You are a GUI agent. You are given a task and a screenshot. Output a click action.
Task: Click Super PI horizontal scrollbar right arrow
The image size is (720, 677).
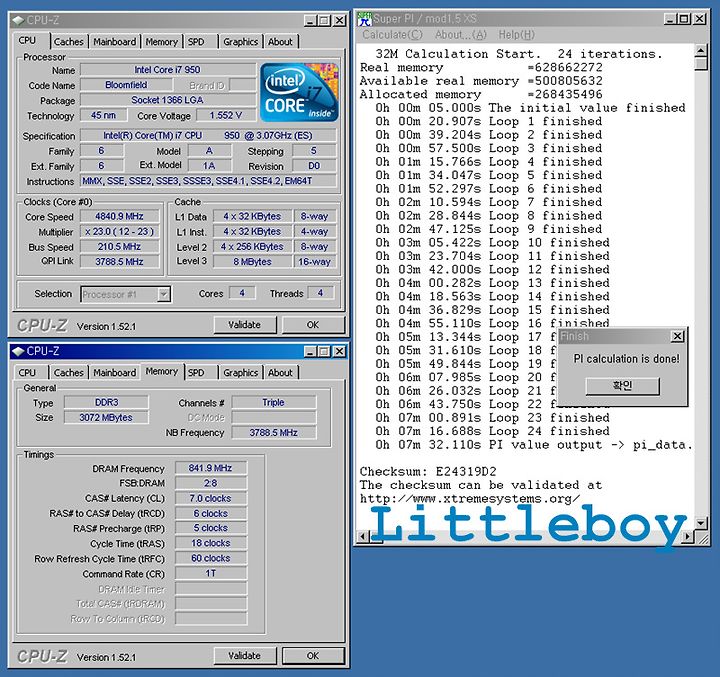[688, 536]
